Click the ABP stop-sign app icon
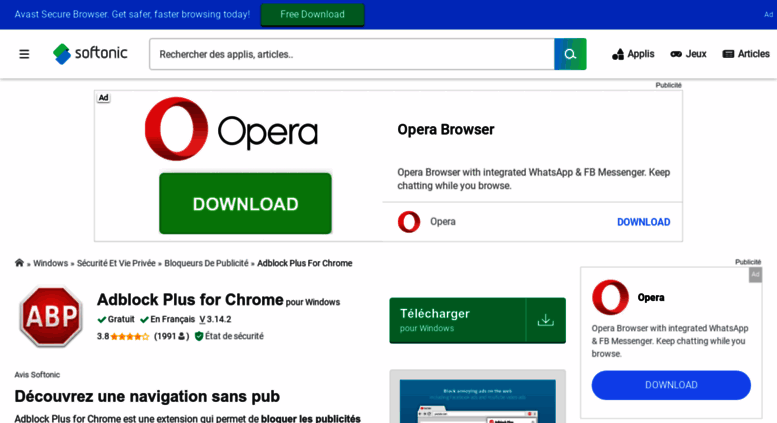Screen dimensions: 777x423 click(x=51, y=316)
